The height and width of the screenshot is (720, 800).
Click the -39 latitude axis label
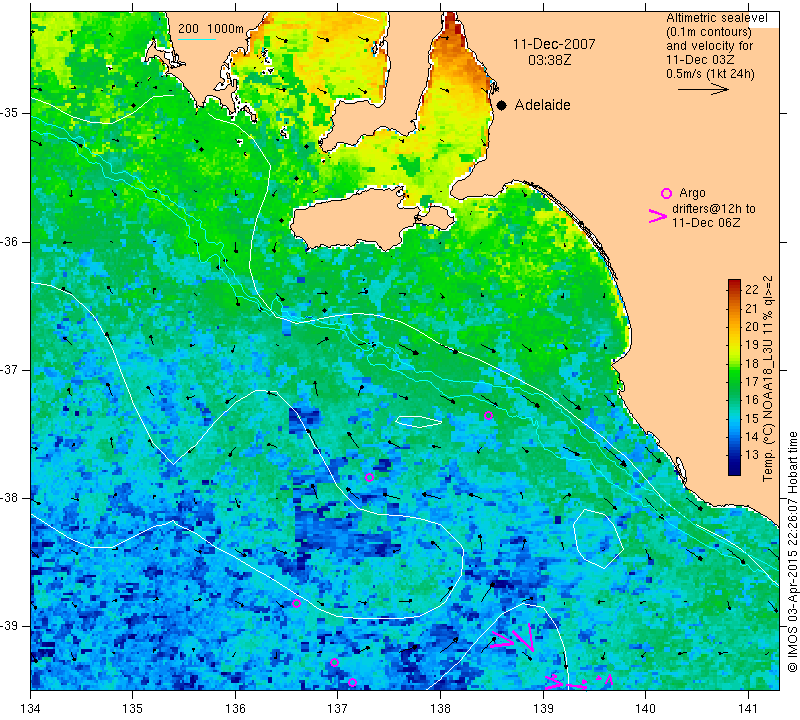10,626
